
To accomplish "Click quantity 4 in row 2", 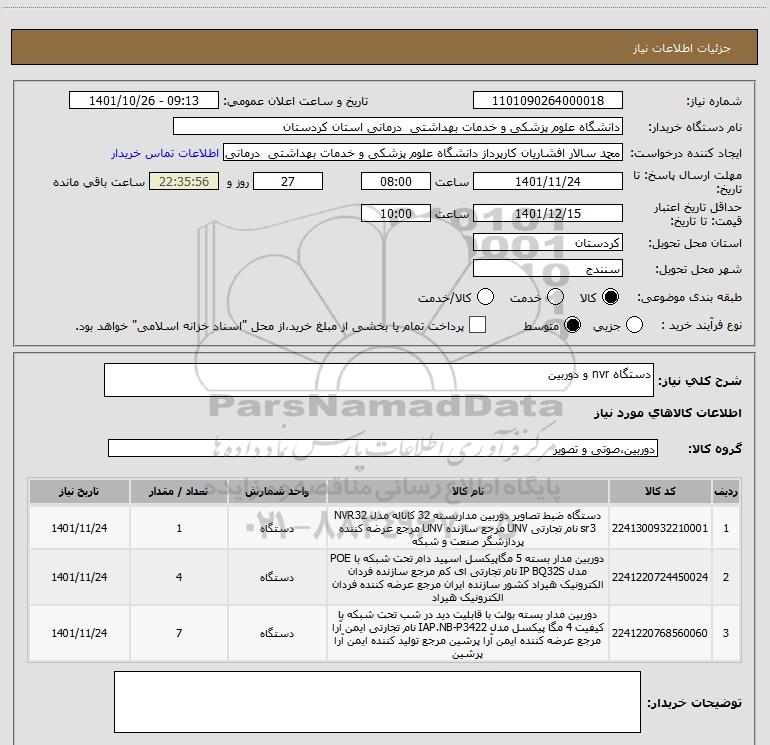I will tap(179, 577).
